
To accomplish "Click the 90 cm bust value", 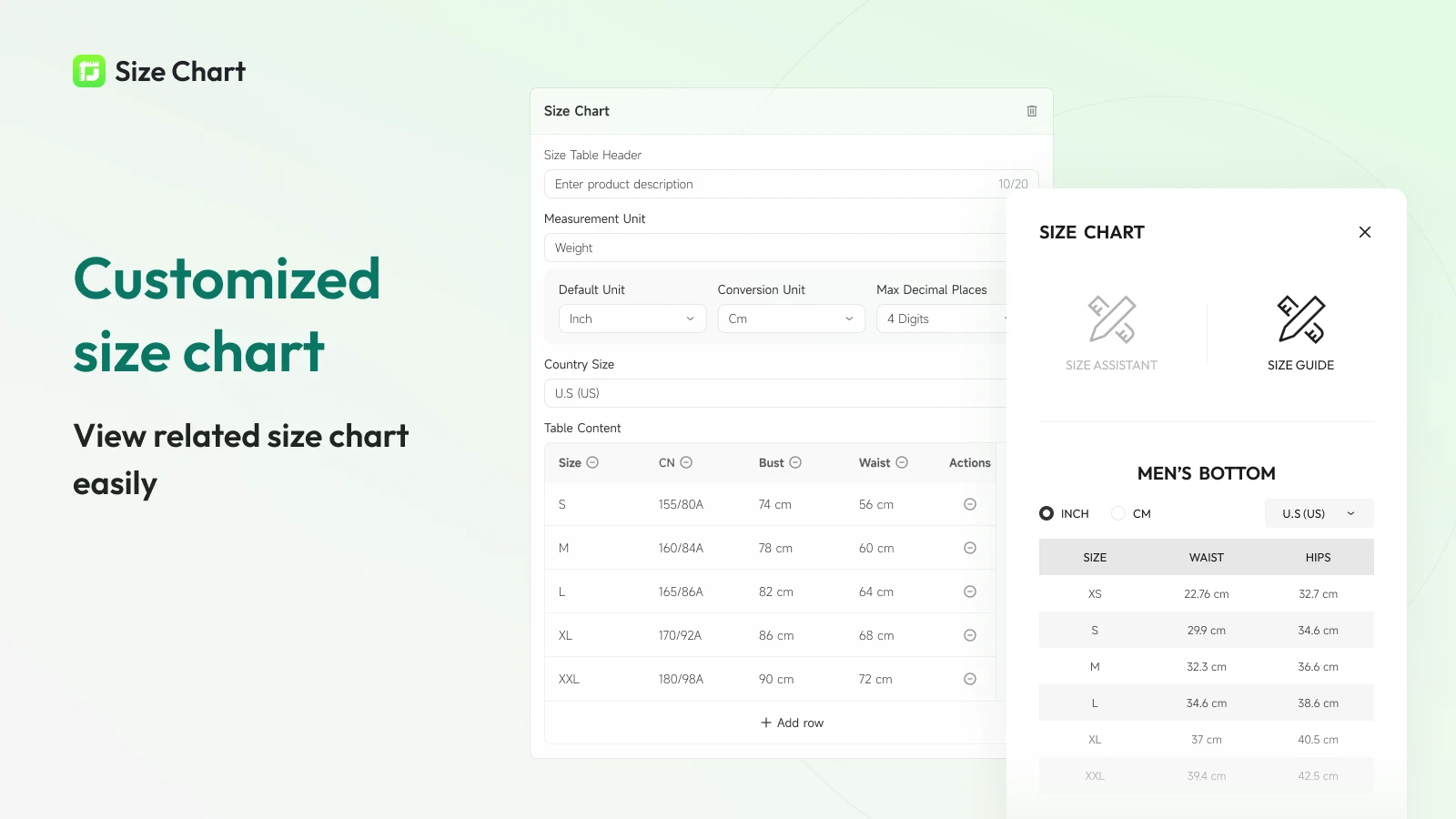I will coord(776,679).
